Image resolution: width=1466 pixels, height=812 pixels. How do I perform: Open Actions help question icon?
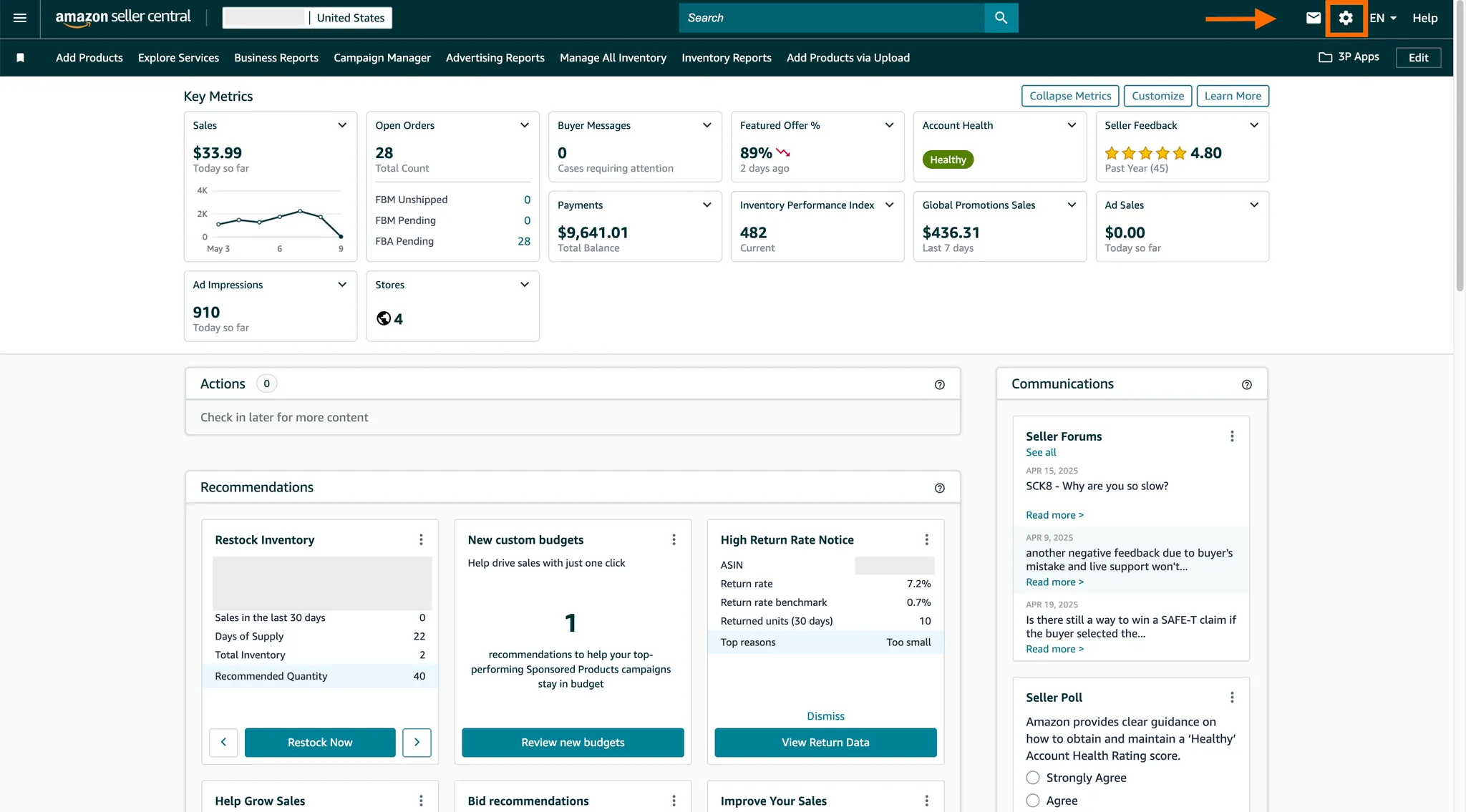(x=939, y=385)
